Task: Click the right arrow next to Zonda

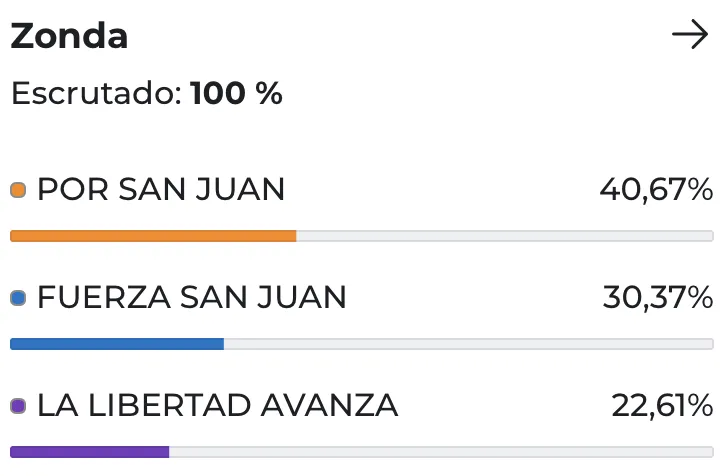Action: 690,36
